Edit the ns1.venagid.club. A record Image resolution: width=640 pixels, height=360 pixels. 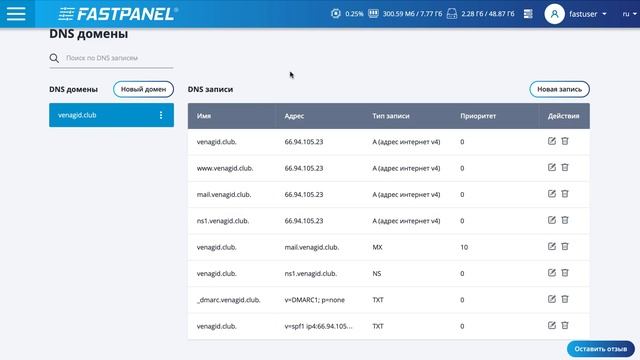click(551, 220)
